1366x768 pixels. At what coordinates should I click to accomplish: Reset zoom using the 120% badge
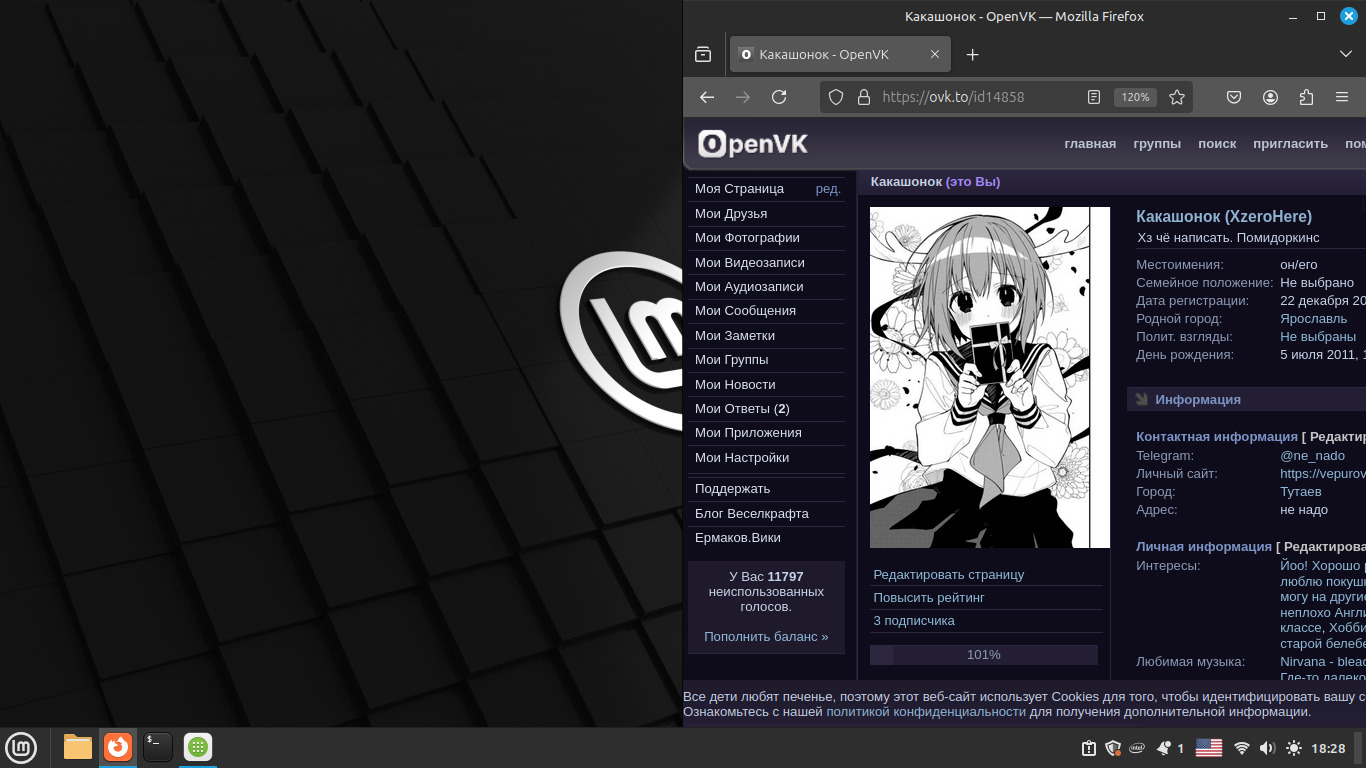(1135, 97)
